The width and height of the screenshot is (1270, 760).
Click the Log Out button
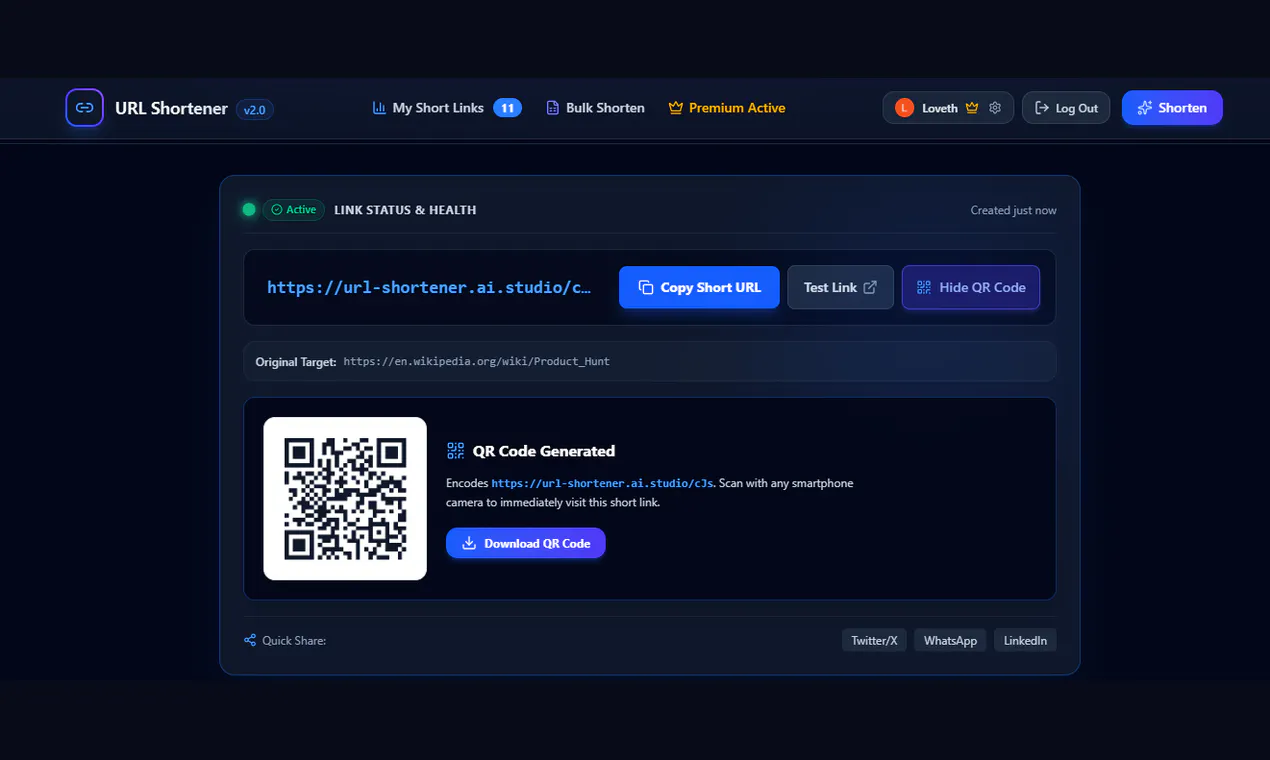[1066, 108]
